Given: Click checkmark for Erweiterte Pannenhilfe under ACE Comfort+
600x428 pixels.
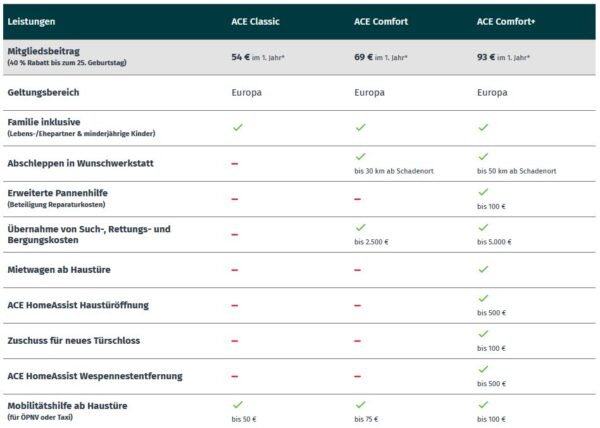Looking at the screenshot, I should coord(483,192).
